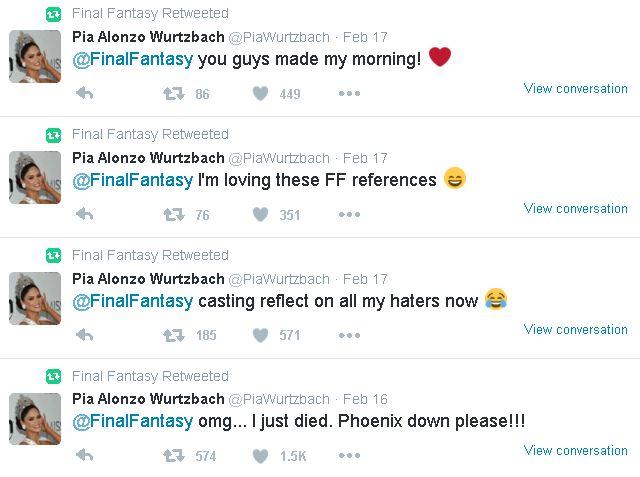View conversation for "FF references" tweet

point(575,208)
